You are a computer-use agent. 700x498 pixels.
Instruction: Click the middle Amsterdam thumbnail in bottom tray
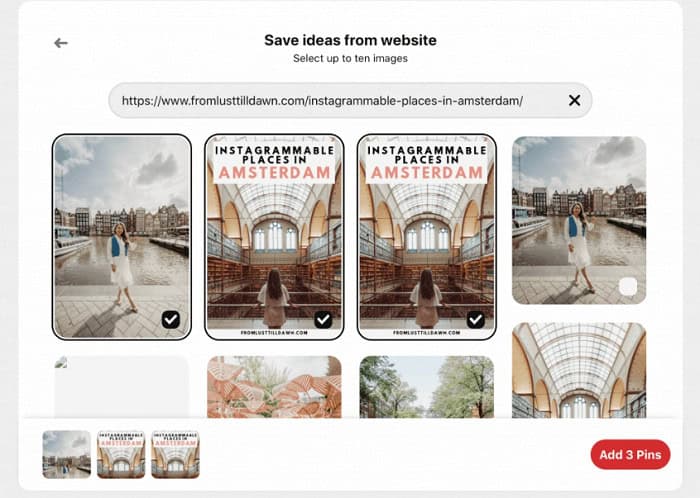click(121, 454)
